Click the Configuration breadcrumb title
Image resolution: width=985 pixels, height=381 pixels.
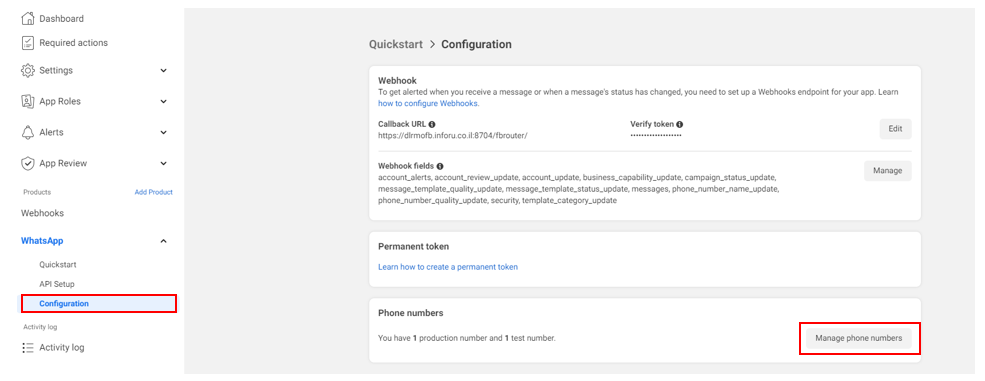click(x=476, y=45)
